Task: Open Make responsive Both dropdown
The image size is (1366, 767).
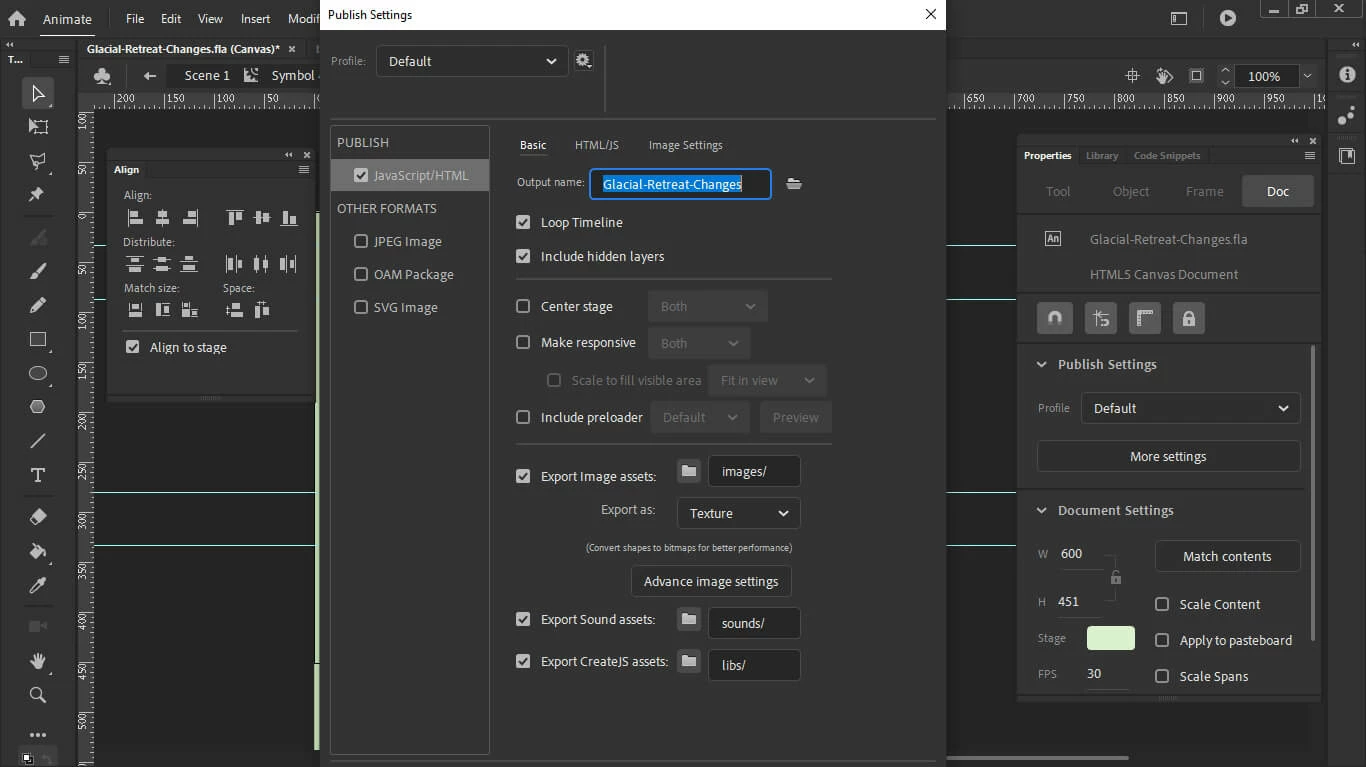Action: (x=699, y=343)
